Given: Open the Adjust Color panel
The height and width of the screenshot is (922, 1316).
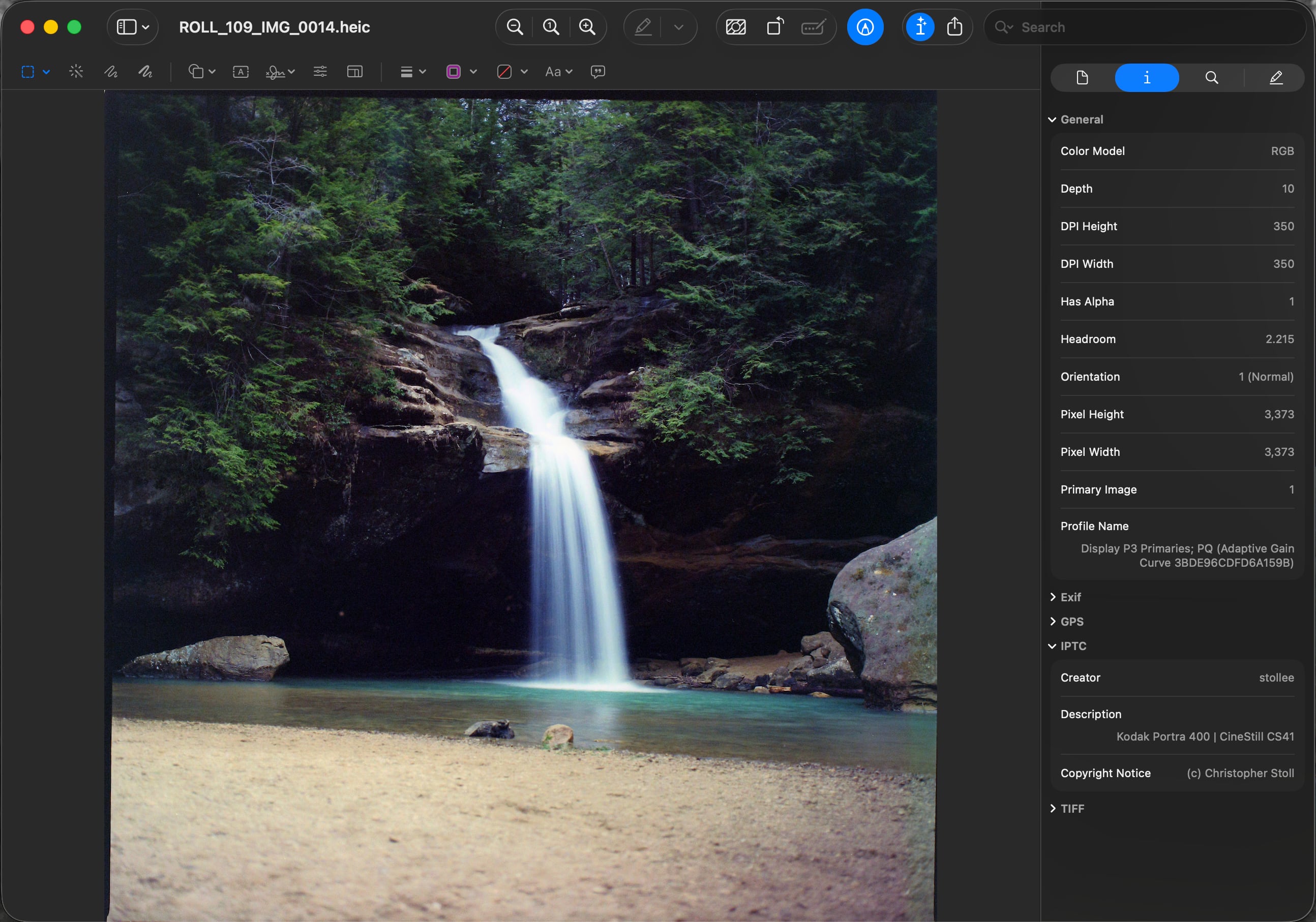Looking at the screenshot, I should [320, 72].
